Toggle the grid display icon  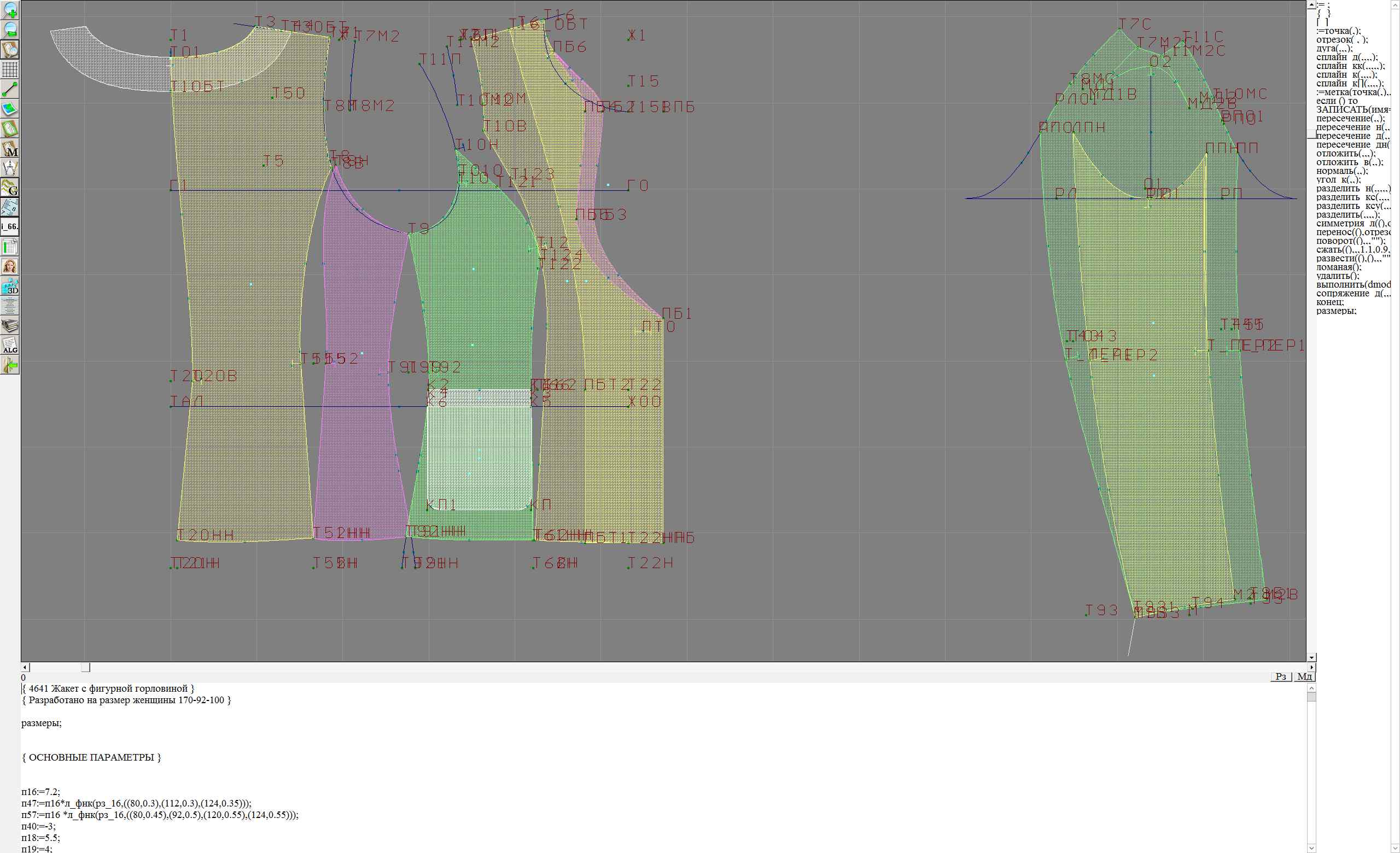coord(10,69)
